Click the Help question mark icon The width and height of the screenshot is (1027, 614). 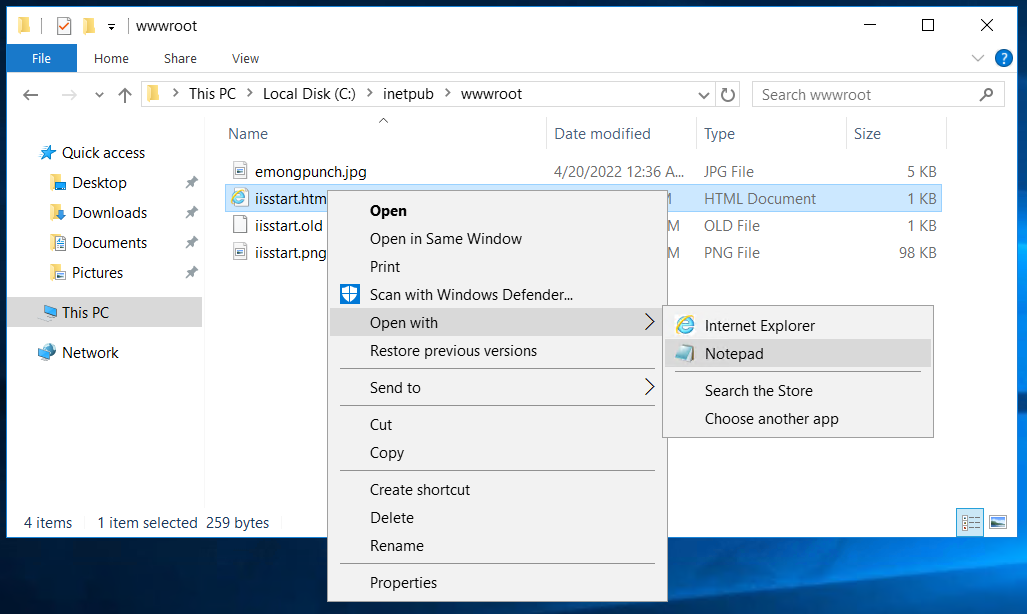1003,58
